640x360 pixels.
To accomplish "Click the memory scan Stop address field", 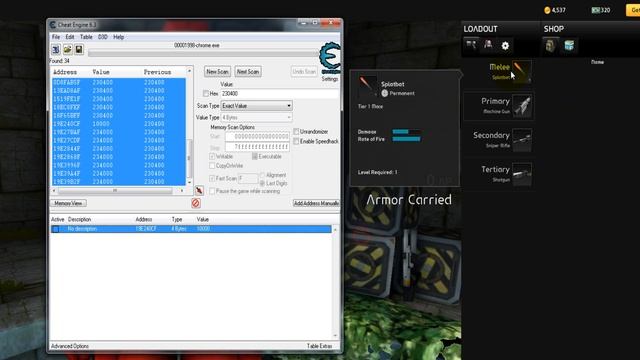I will point(258,147).
